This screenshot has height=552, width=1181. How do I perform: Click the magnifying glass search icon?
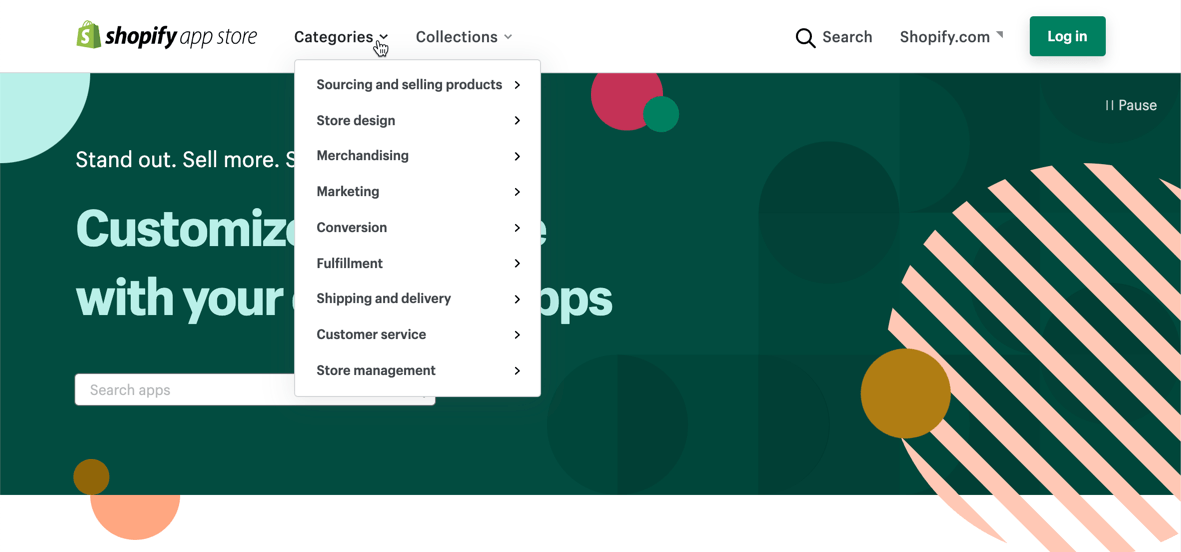point(805,38)
